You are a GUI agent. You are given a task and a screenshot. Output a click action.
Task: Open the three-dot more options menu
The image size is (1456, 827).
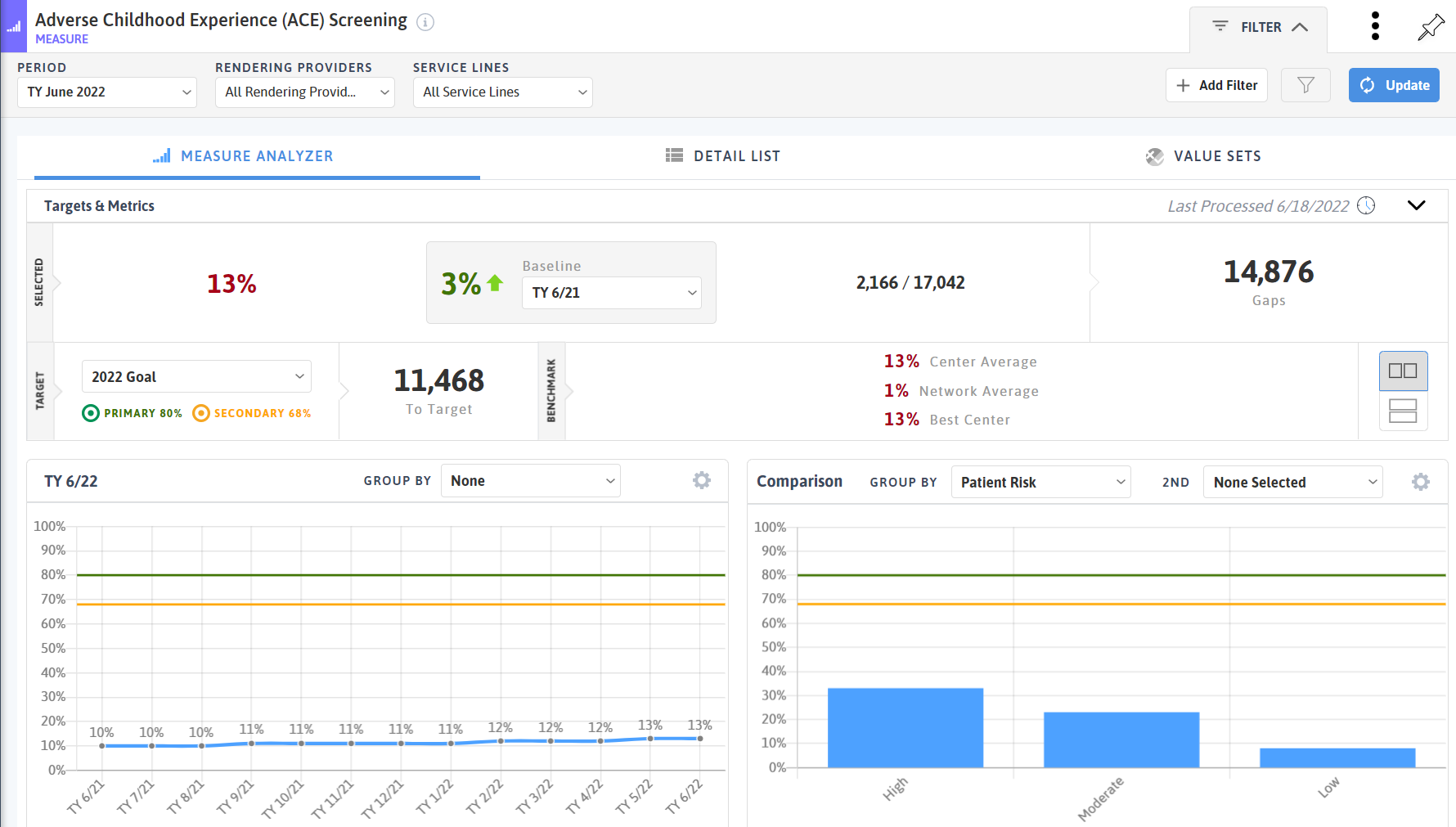[x=1375, y=26]
